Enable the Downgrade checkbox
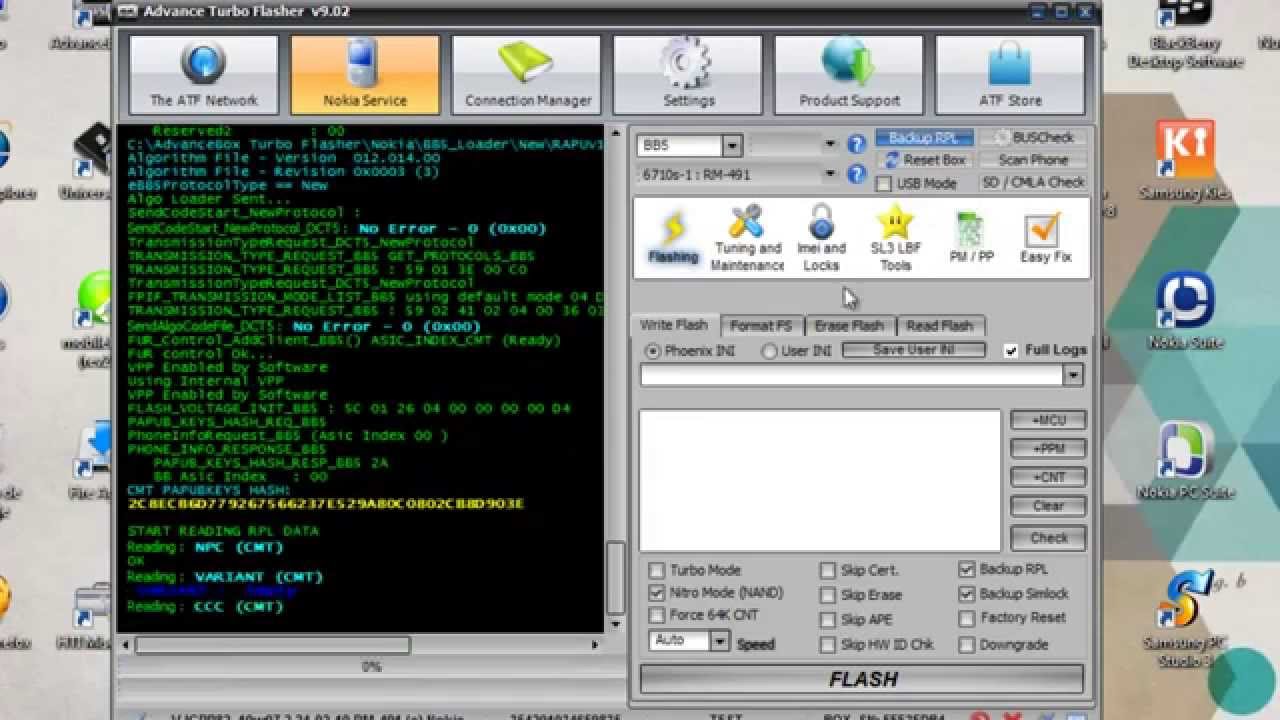The image size is (1280, 720). point(966,645)
